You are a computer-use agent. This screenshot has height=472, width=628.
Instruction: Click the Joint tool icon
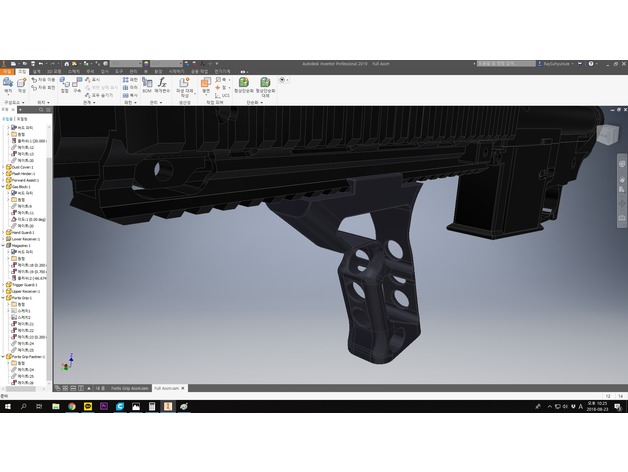pos(64,83)
